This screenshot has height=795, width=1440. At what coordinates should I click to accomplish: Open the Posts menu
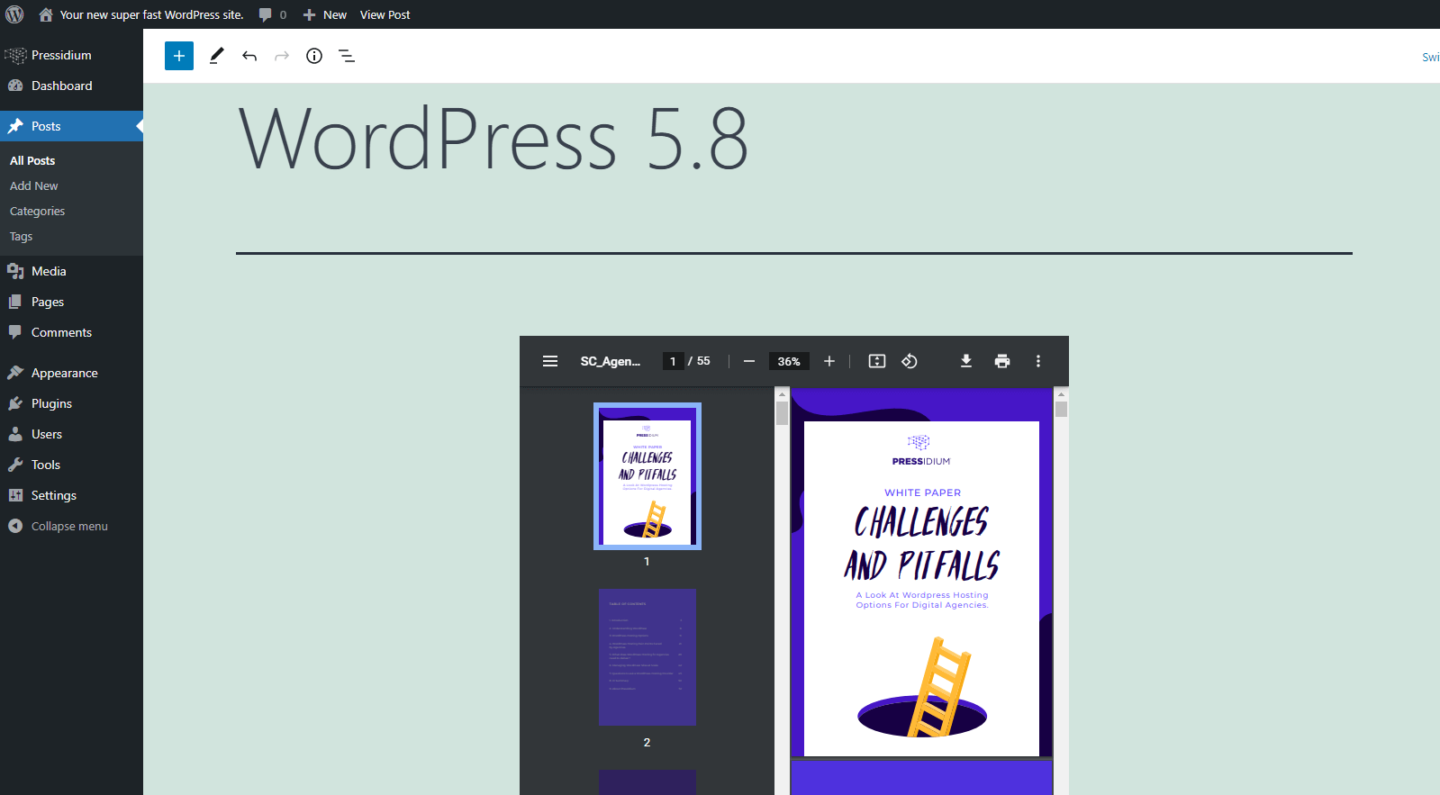click(x=71, y=126)
